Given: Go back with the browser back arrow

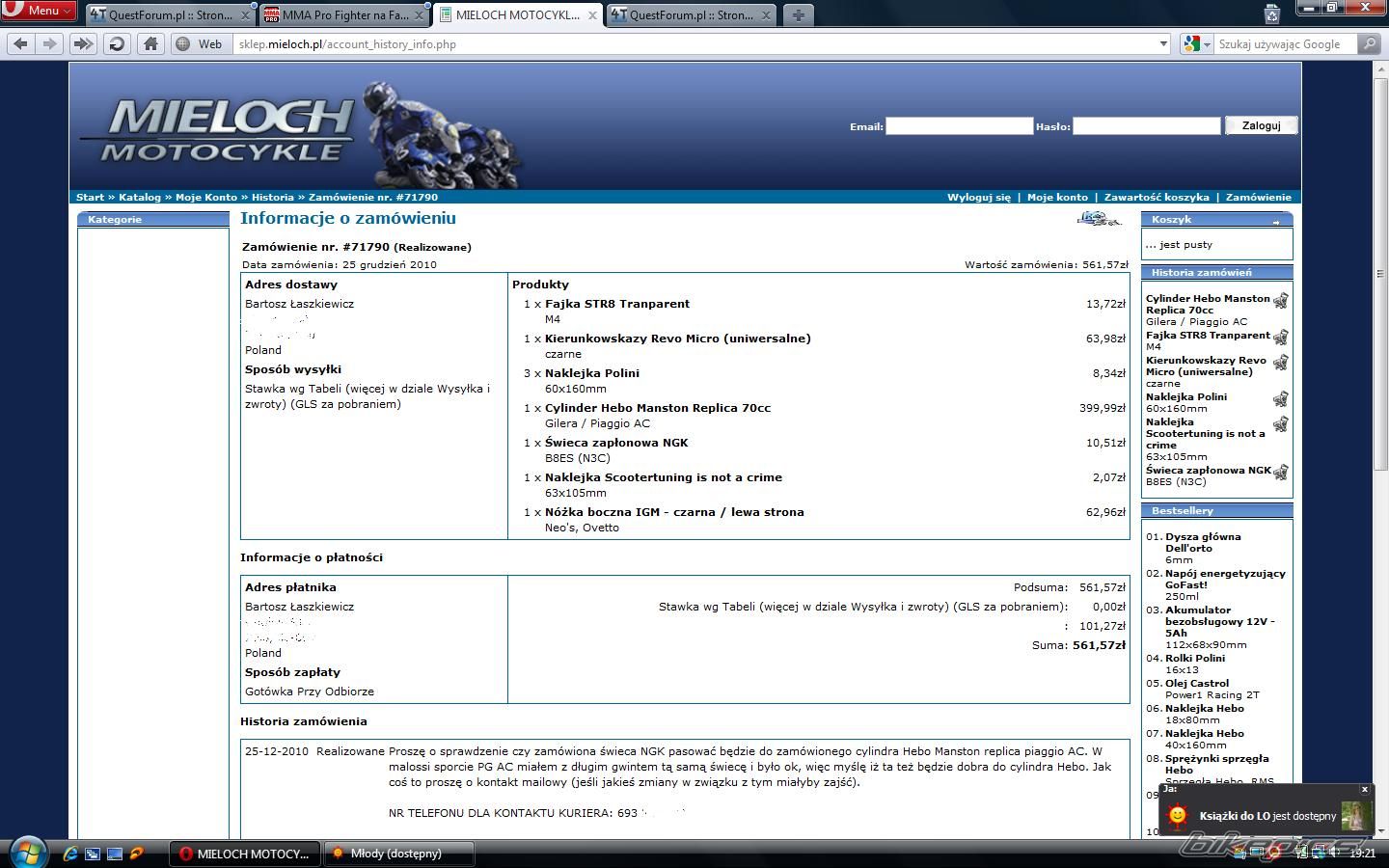Looking at the screenshot, I should tap(21, 43).
